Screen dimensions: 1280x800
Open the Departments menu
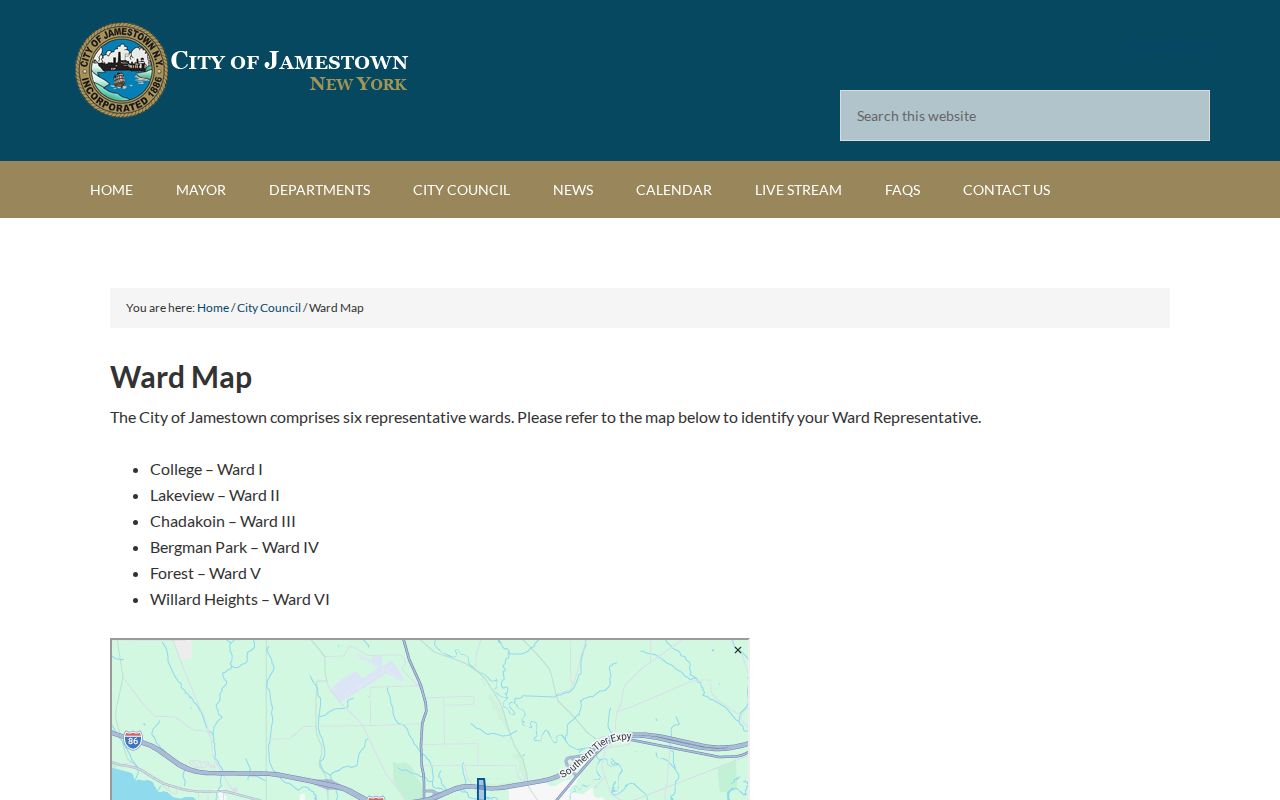[319, 190]
